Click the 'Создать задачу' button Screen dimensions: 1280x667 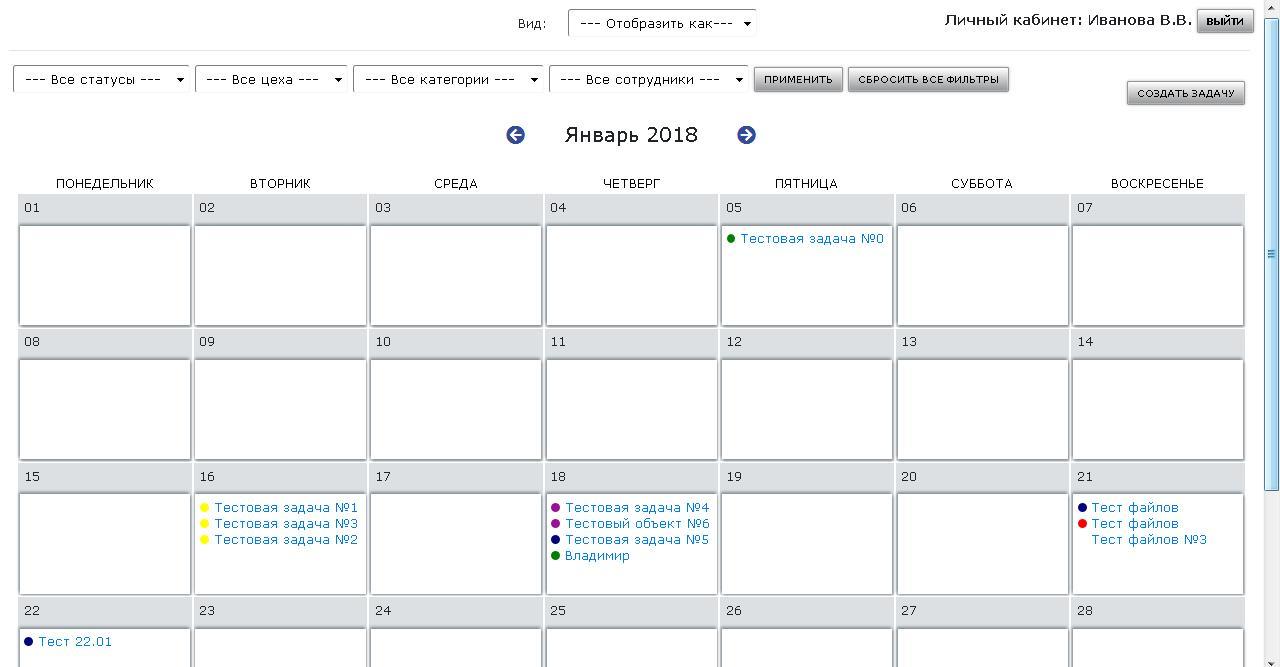[x=1185, y=93]
